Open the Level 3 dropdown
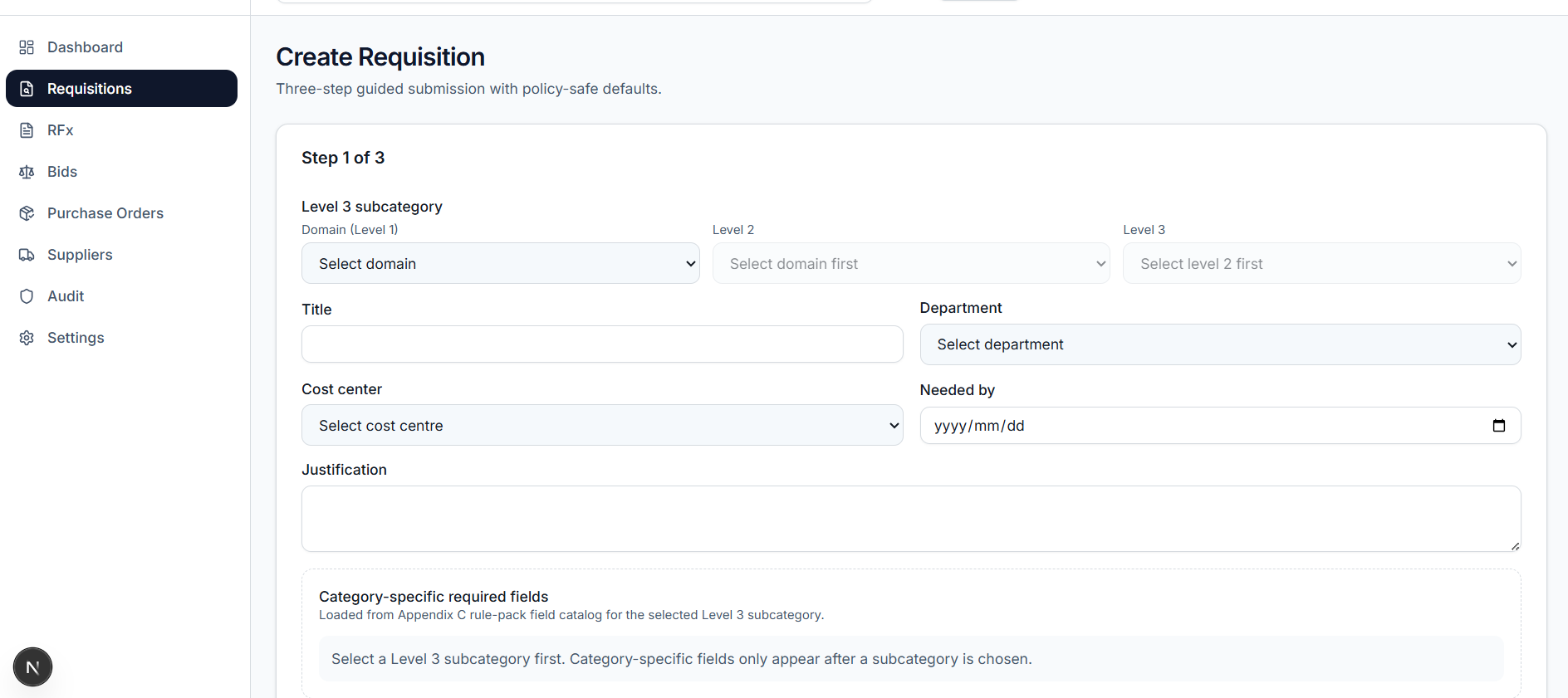1568x698 pixels. (1321, 263)
